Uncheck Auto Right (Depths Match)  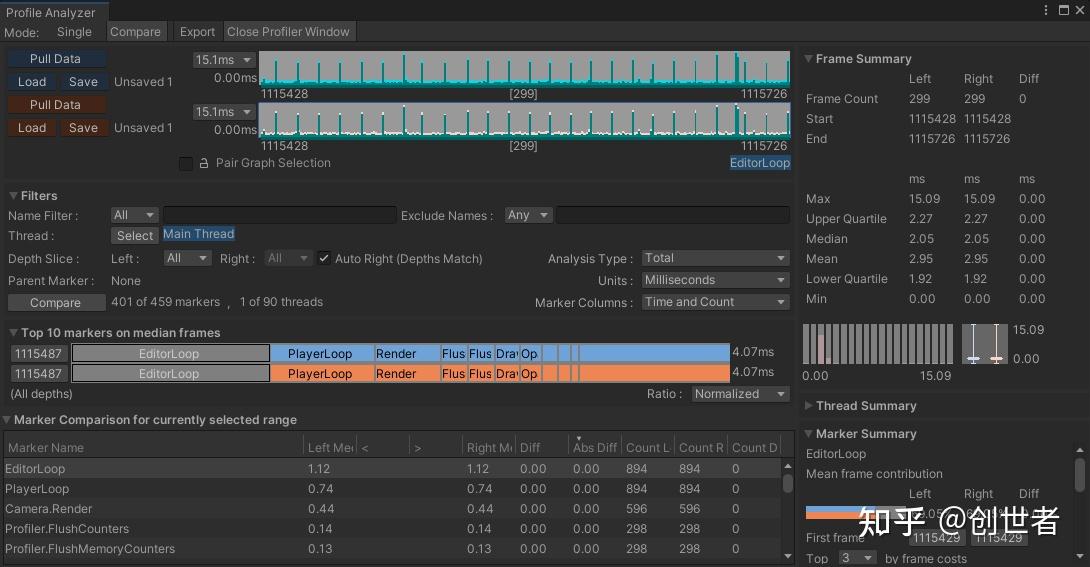click(x=324, y=258)
